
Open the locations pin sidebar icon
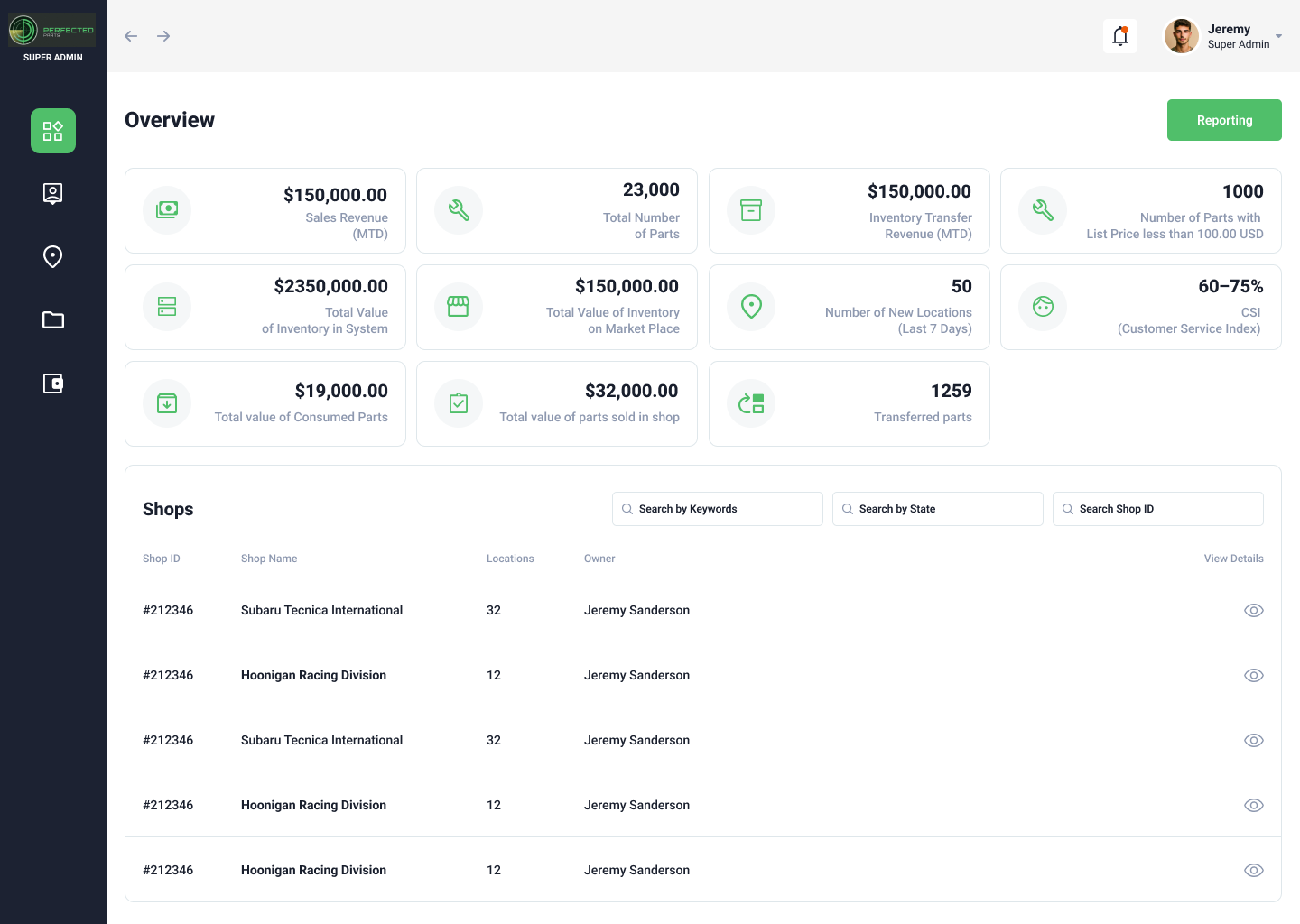[x=53, y=257]
